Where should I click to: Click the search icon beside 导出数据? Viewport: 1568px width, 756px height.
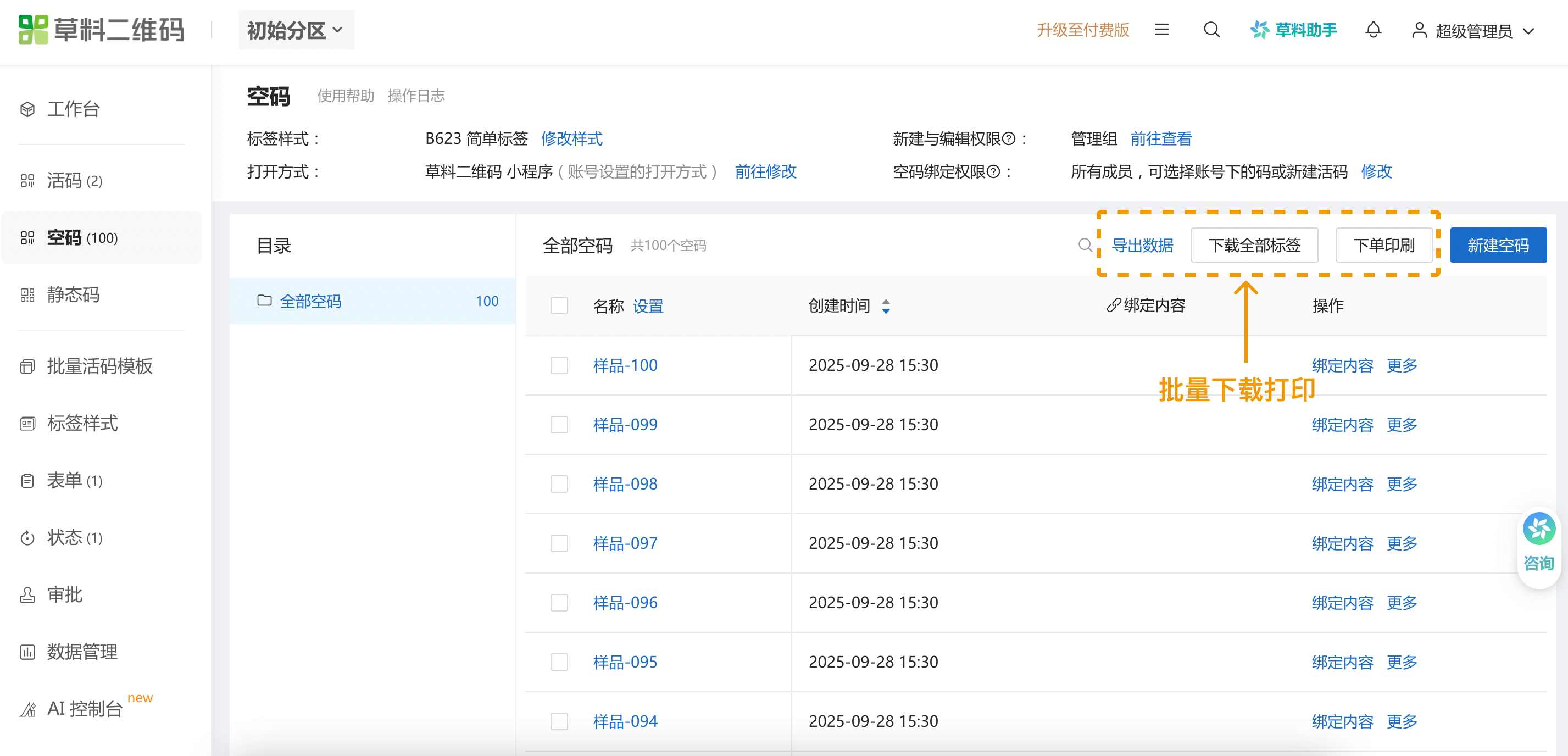pyautogui.click(x=1085, y=245)
